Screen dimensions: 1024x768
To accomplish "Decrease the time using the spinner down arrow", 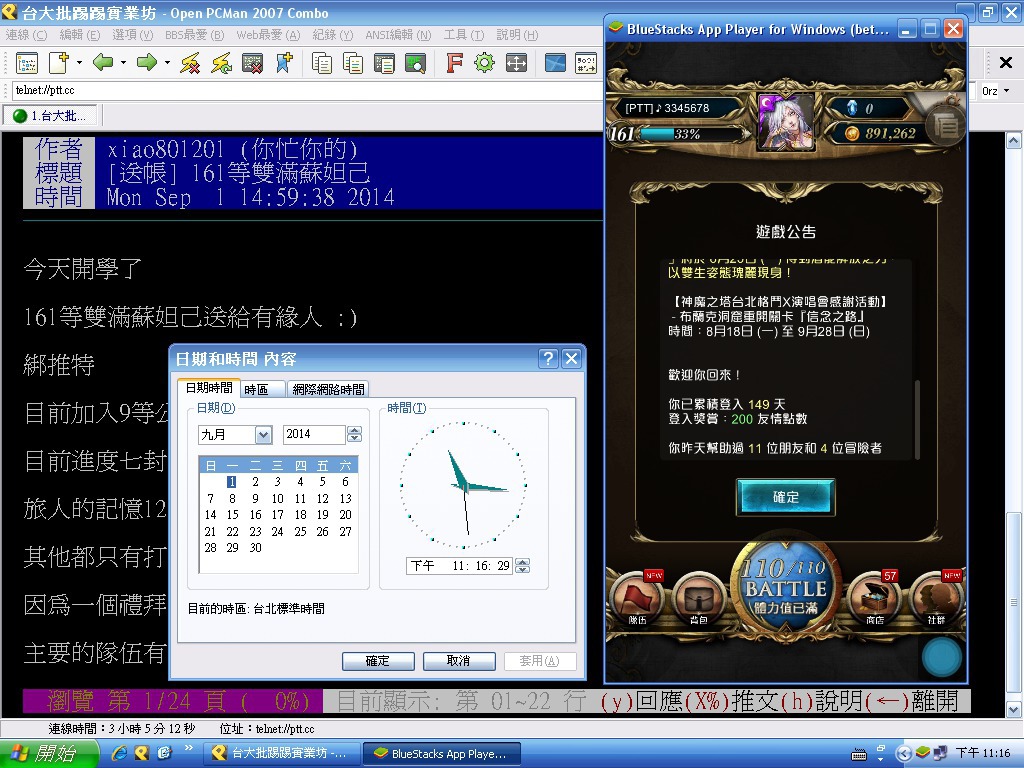I will (521, 570).
